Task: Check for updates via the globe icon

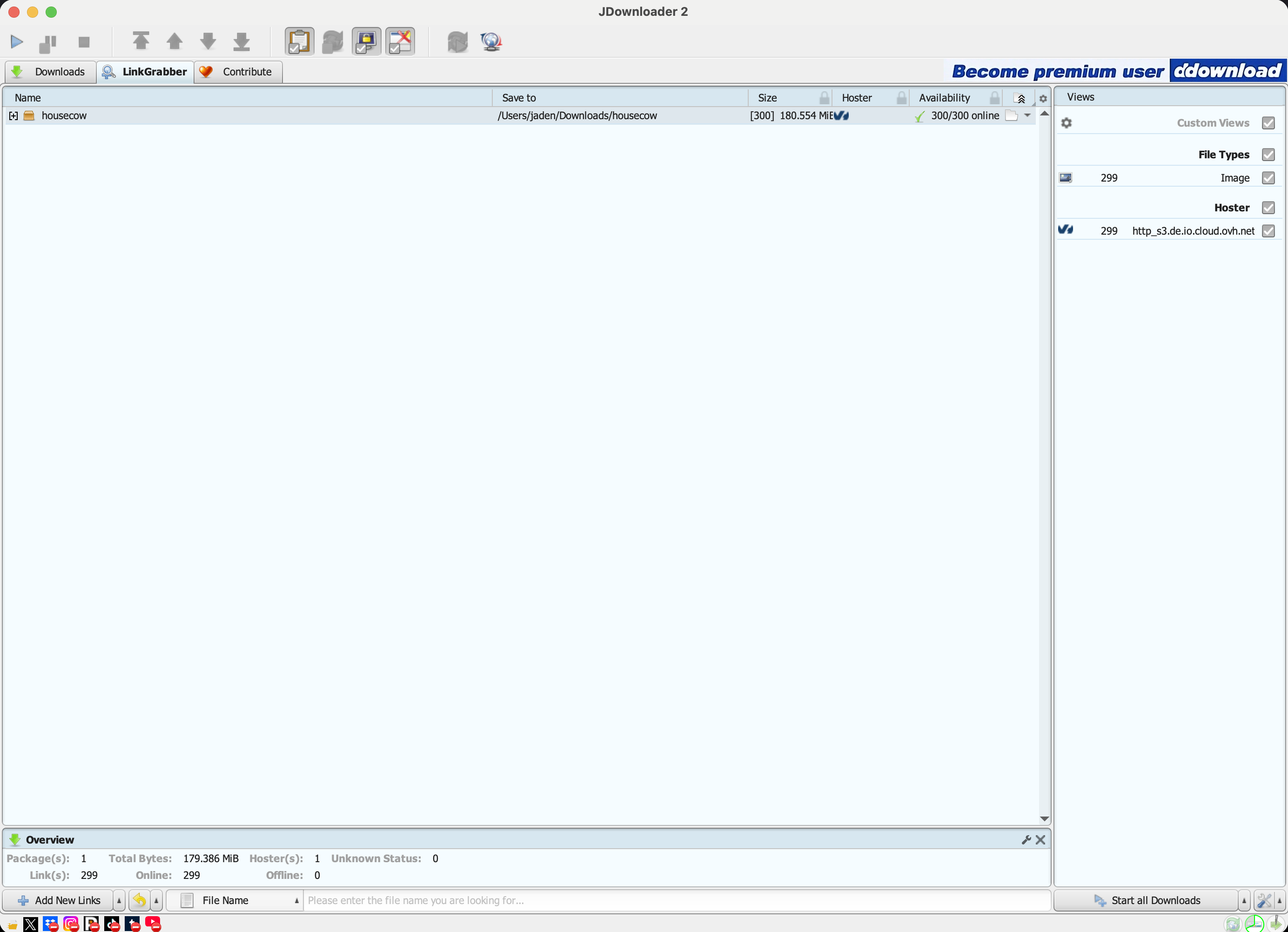Action: click(491, 41)
